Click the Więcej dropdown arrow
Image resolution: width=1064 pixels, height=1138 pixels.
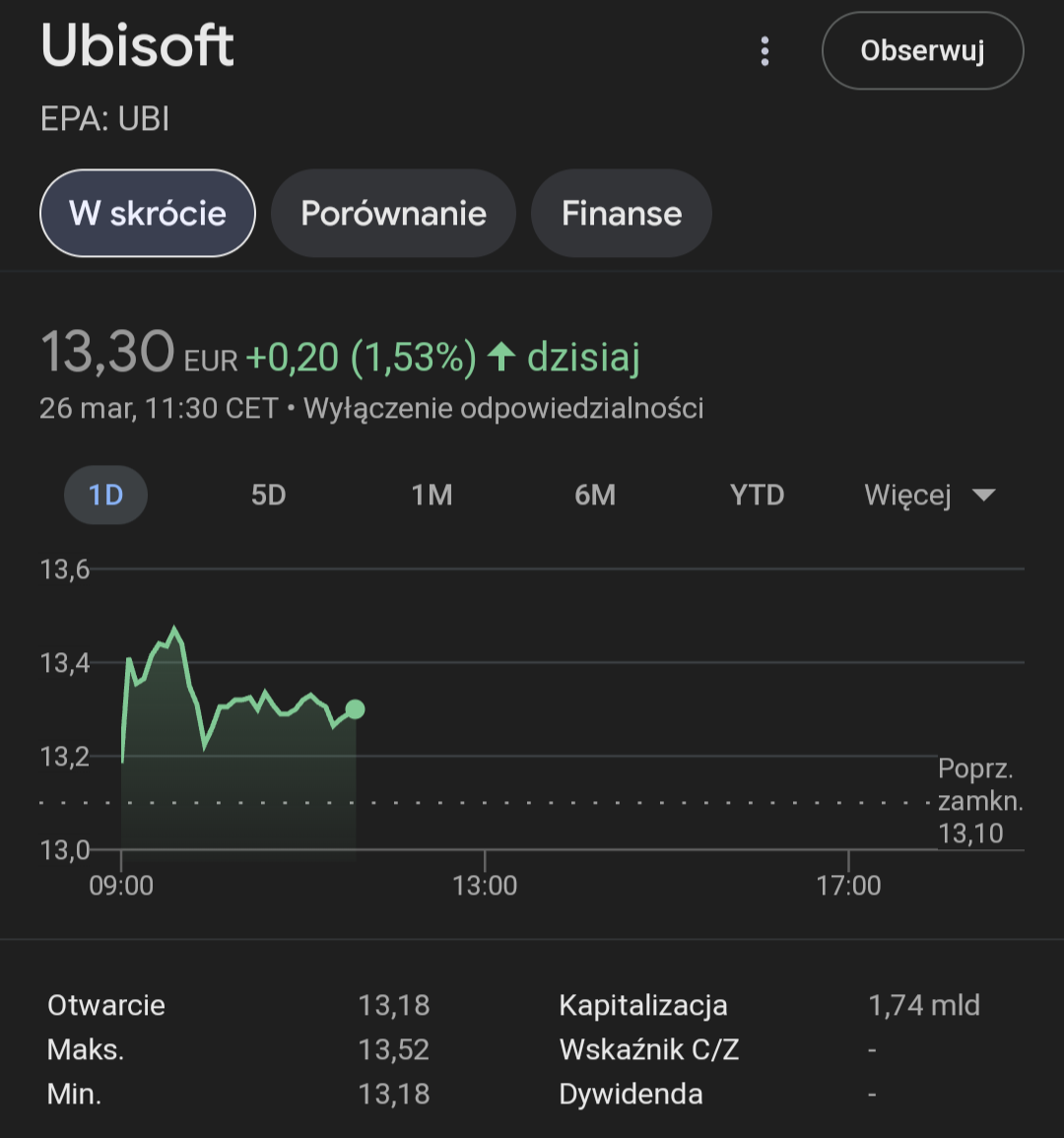click(x=983, y=495)
